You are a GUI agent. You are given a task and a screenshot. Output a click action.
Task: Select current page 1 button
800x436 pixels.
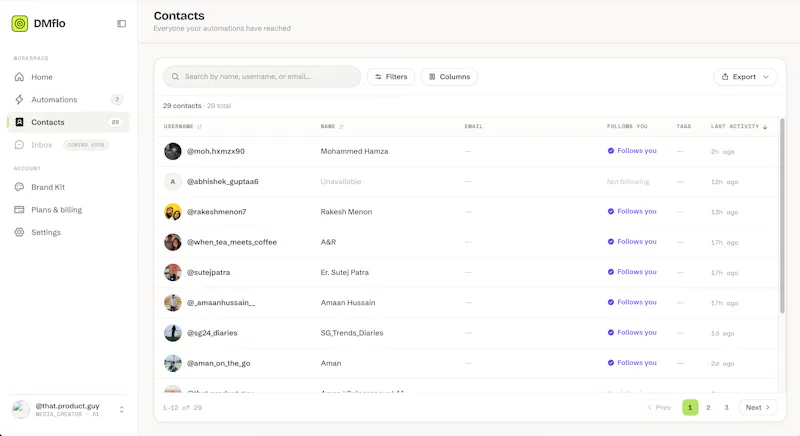click(x=690, y=407)
